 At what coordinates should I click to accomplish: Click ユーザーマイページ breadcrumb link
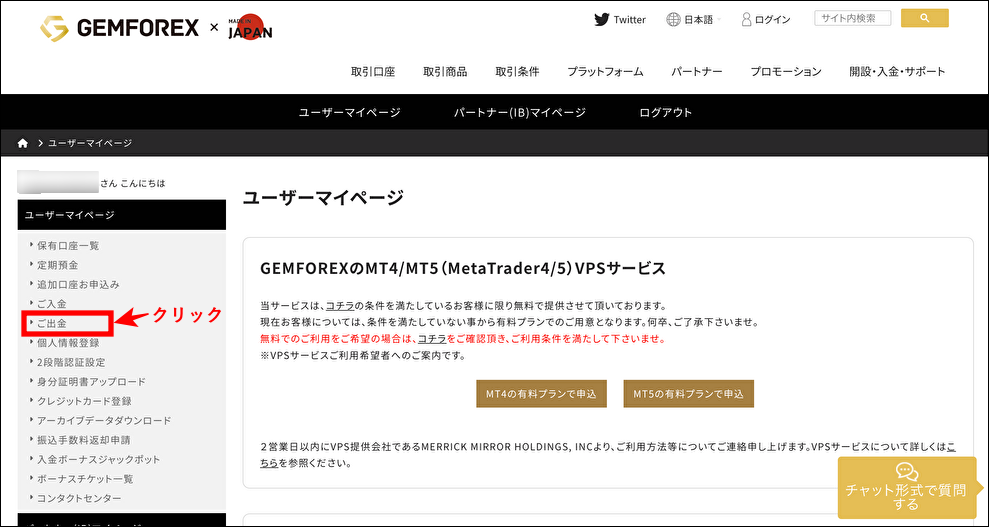tap(90, 143)
